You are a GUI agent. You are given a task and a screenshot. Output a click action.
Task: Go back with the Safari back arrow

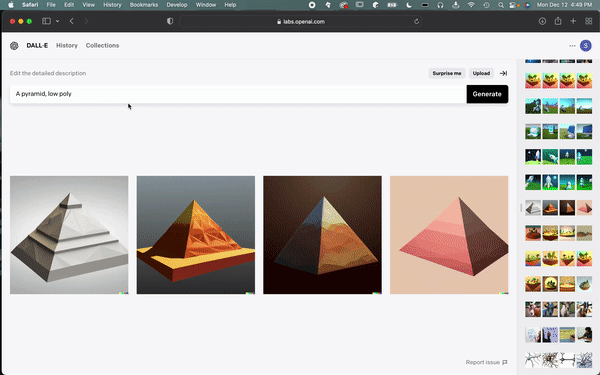[x=72, y=21]
